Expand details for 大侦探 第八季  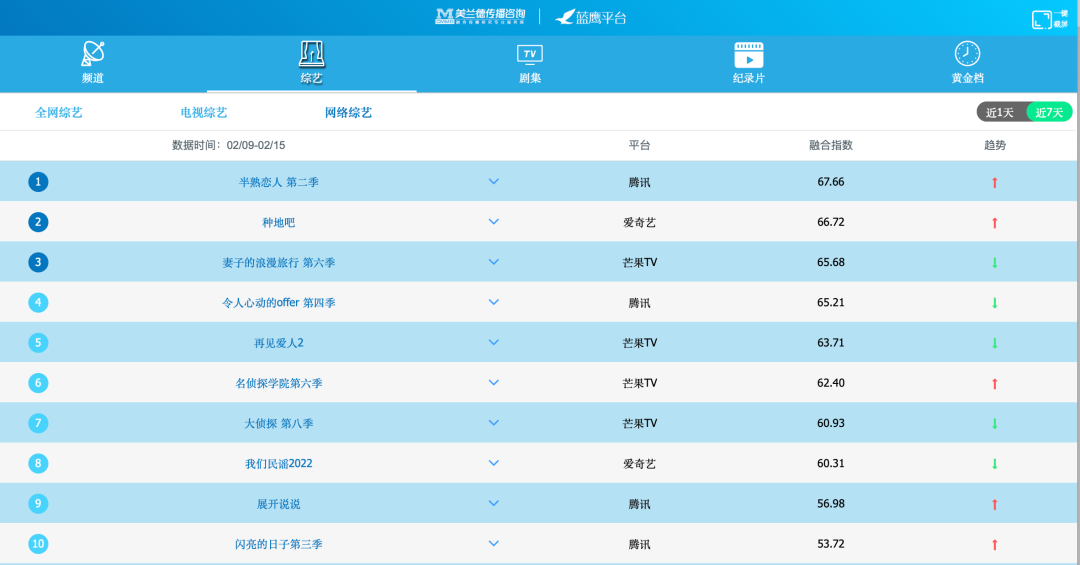pos(493,423)
